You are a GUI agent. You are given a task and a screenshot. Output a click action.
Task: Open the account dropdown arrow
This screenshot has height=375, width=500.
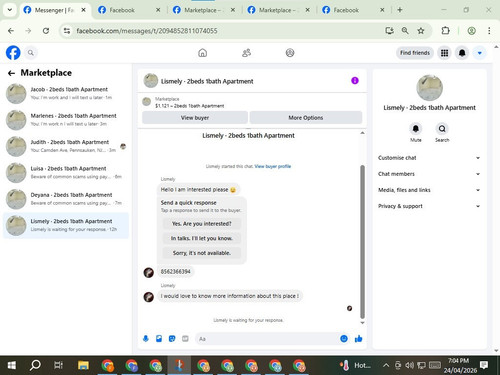click(480, 53)
